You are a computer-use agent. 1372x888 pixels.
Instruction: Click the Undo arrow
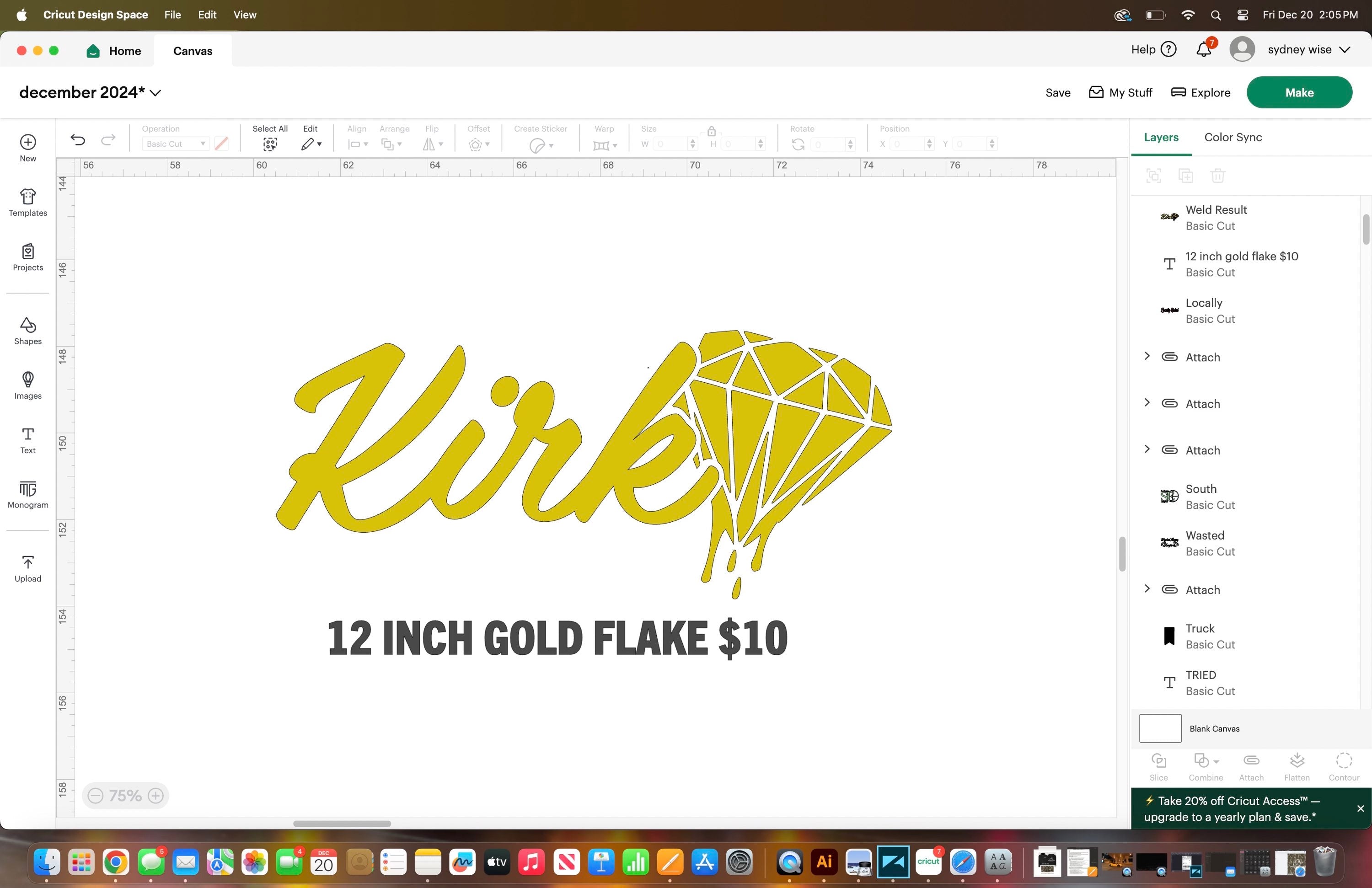point(78,139)
